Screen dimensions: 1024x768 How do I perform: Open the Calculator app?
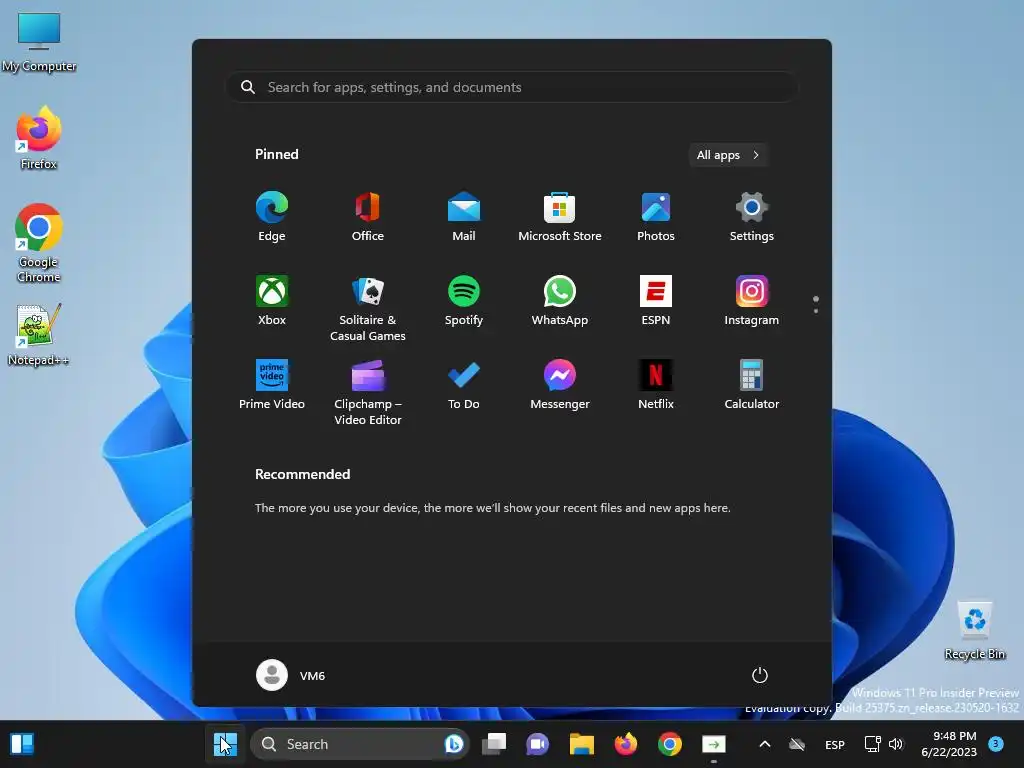point(752,385)
